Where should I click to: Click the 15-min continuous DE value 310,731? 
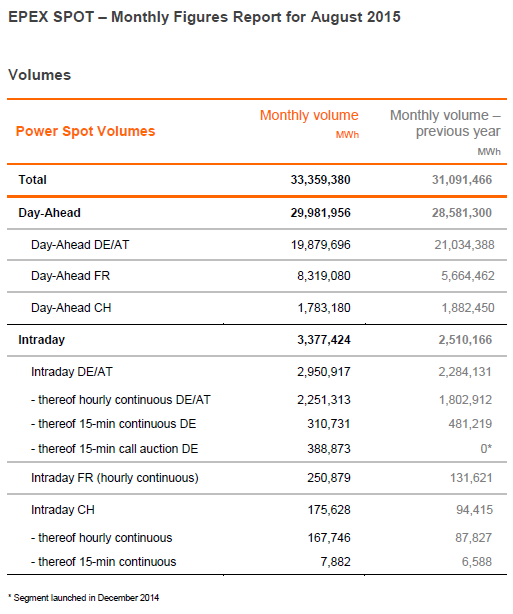(329, 424)
